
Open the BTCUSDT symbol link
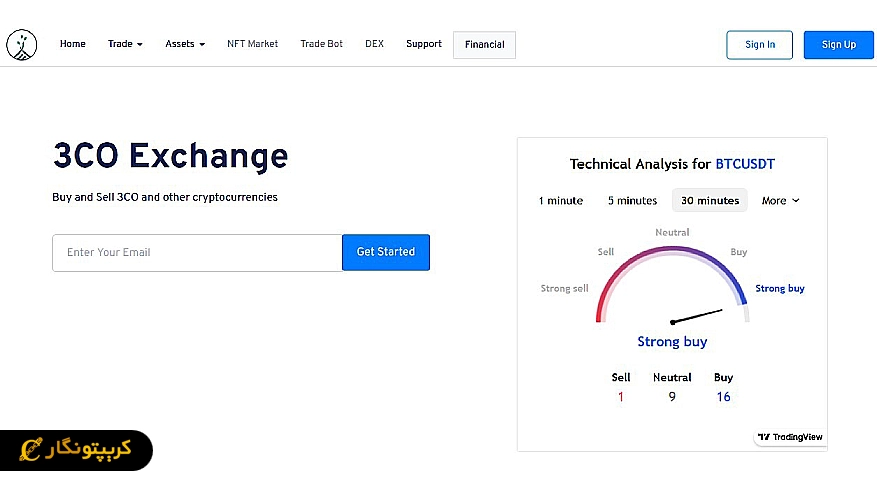click(x=745, y=164)
